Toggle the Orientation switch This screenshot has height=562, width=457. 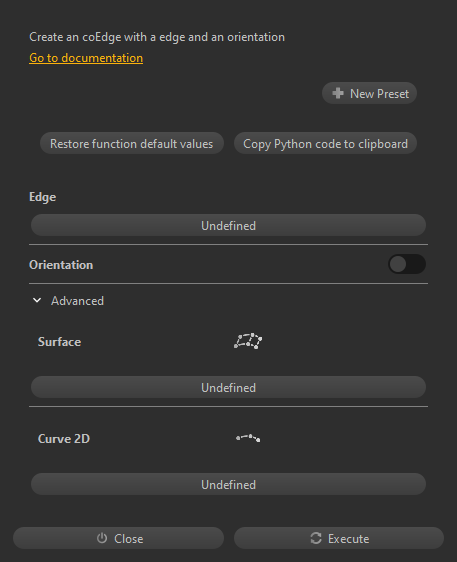point(407,264)
